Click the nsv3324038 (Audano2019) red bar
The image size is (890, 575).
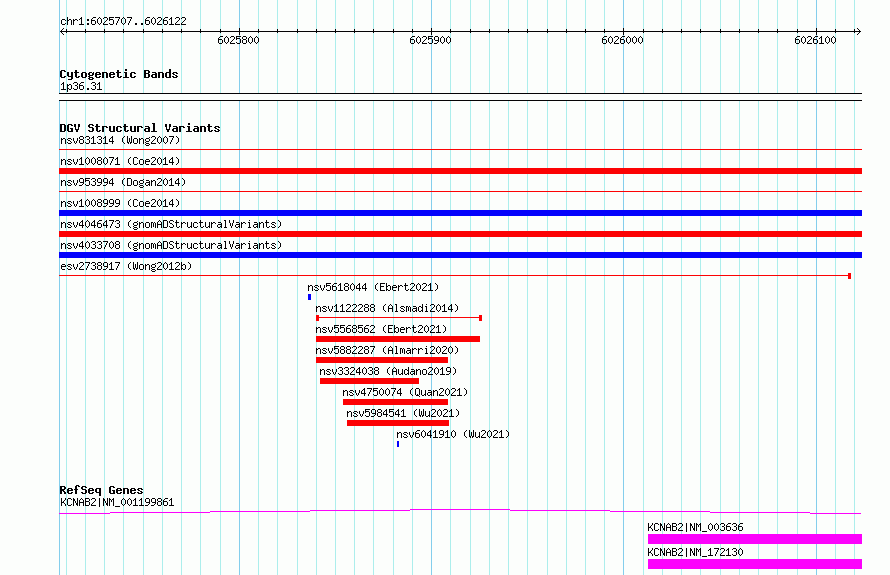pyautogui.click(x=370, y=381)
